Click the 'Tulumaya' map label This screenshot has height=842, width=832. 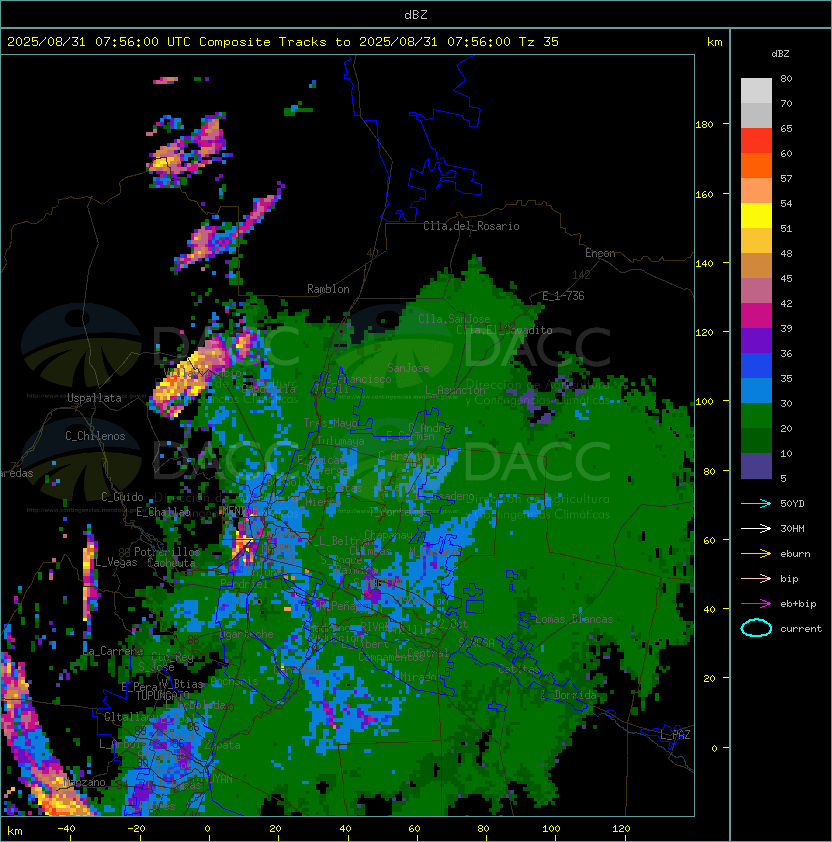pos(341,441)
